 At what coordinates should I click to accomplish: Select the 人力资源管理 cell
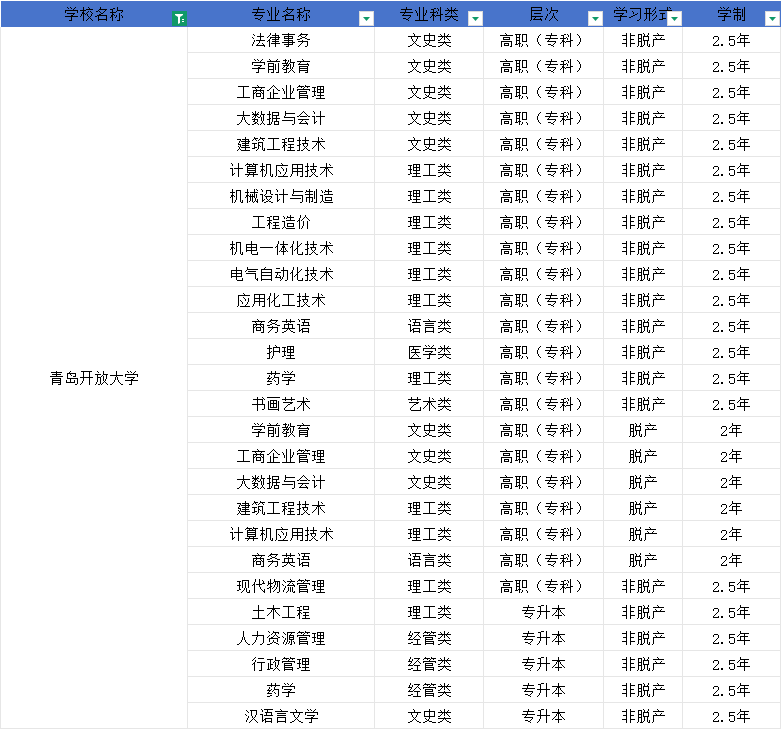click(281, 638)
